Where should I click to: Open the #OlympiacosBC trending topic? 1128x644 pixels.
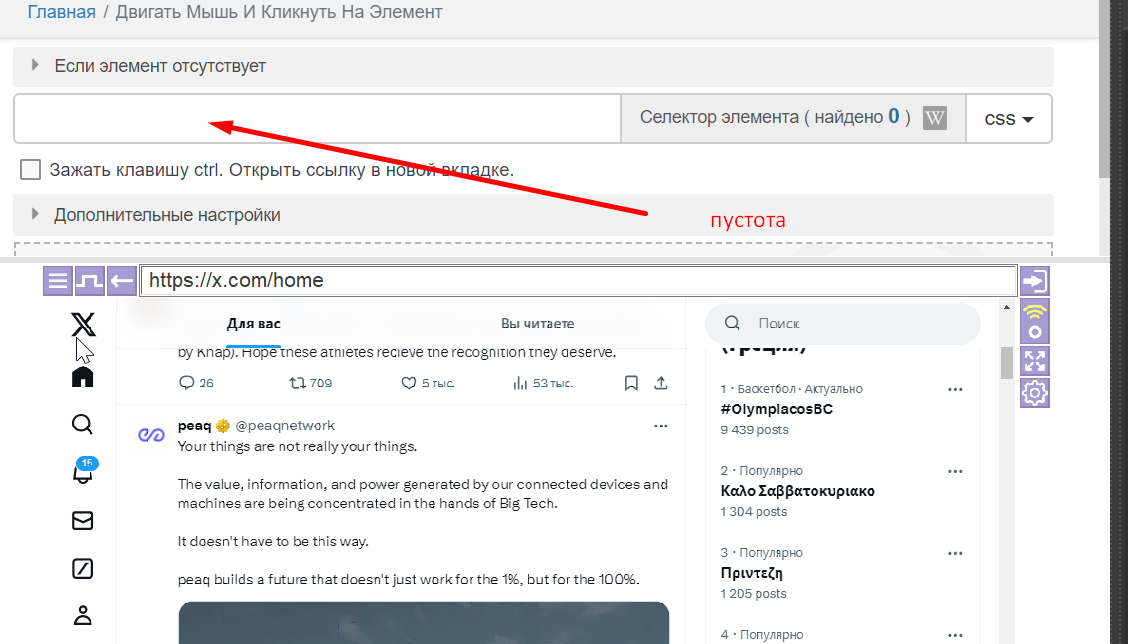click(x=777, y=409)
